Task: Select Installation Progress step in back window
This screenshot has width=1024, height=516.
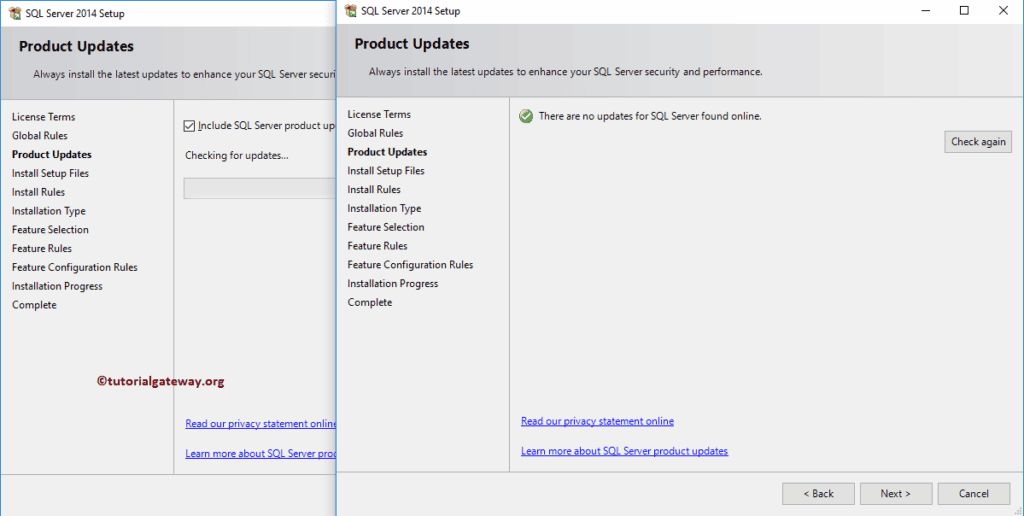Action: click(x=57, y=287)
